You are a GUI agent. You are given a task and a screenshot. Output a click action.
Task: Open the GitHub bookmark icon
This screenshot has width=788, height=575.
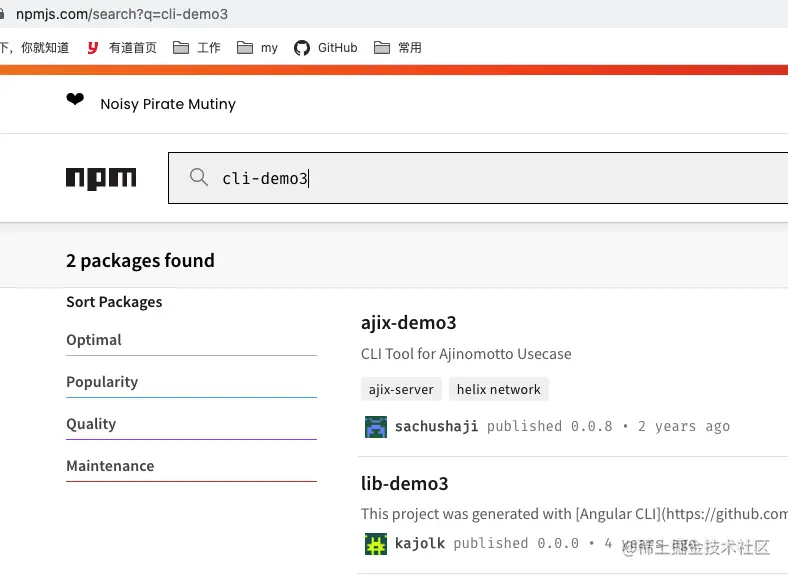302,48
